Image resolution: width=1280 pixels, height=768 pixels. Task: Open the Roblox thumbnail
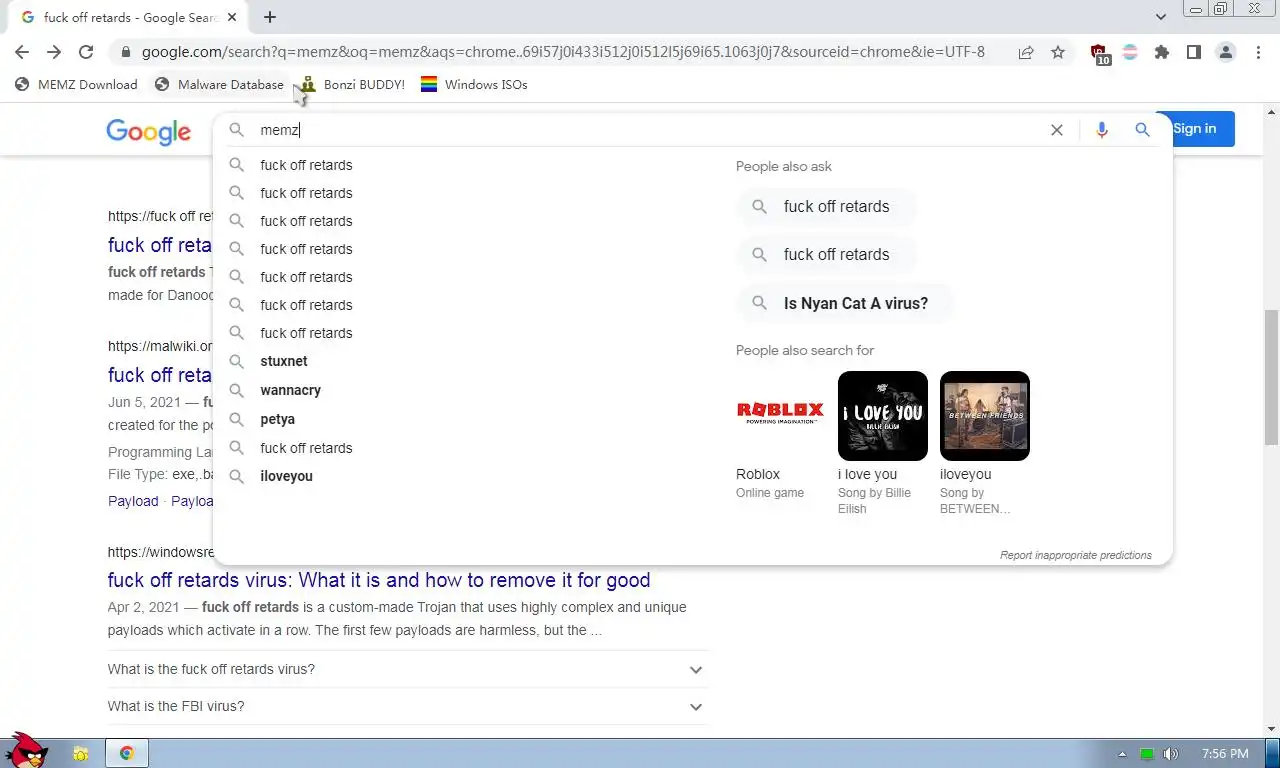pos(780,416)
